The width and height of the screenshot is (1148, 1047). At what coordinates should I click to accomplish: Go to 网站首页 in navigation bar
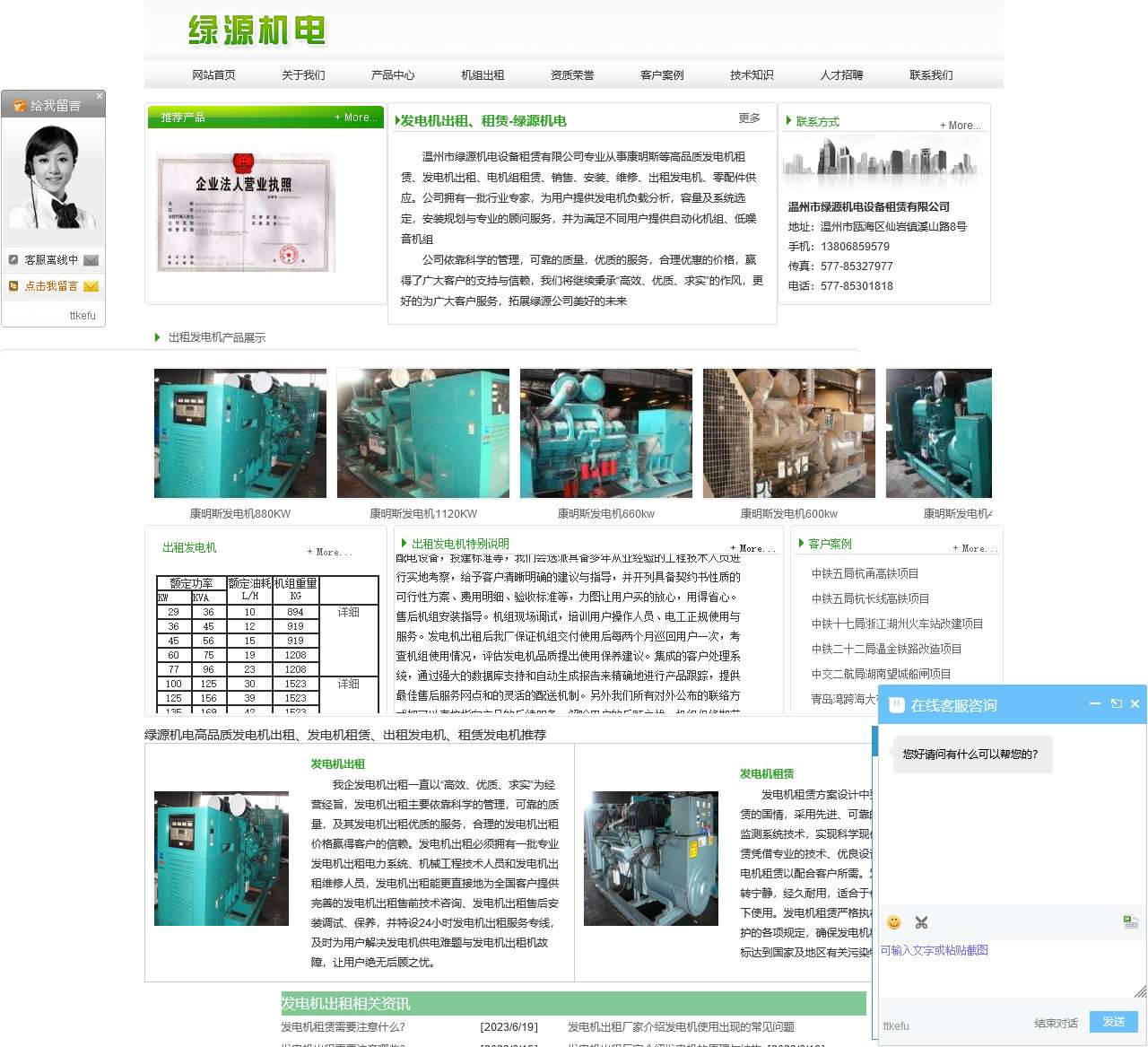tap(213, 75)
